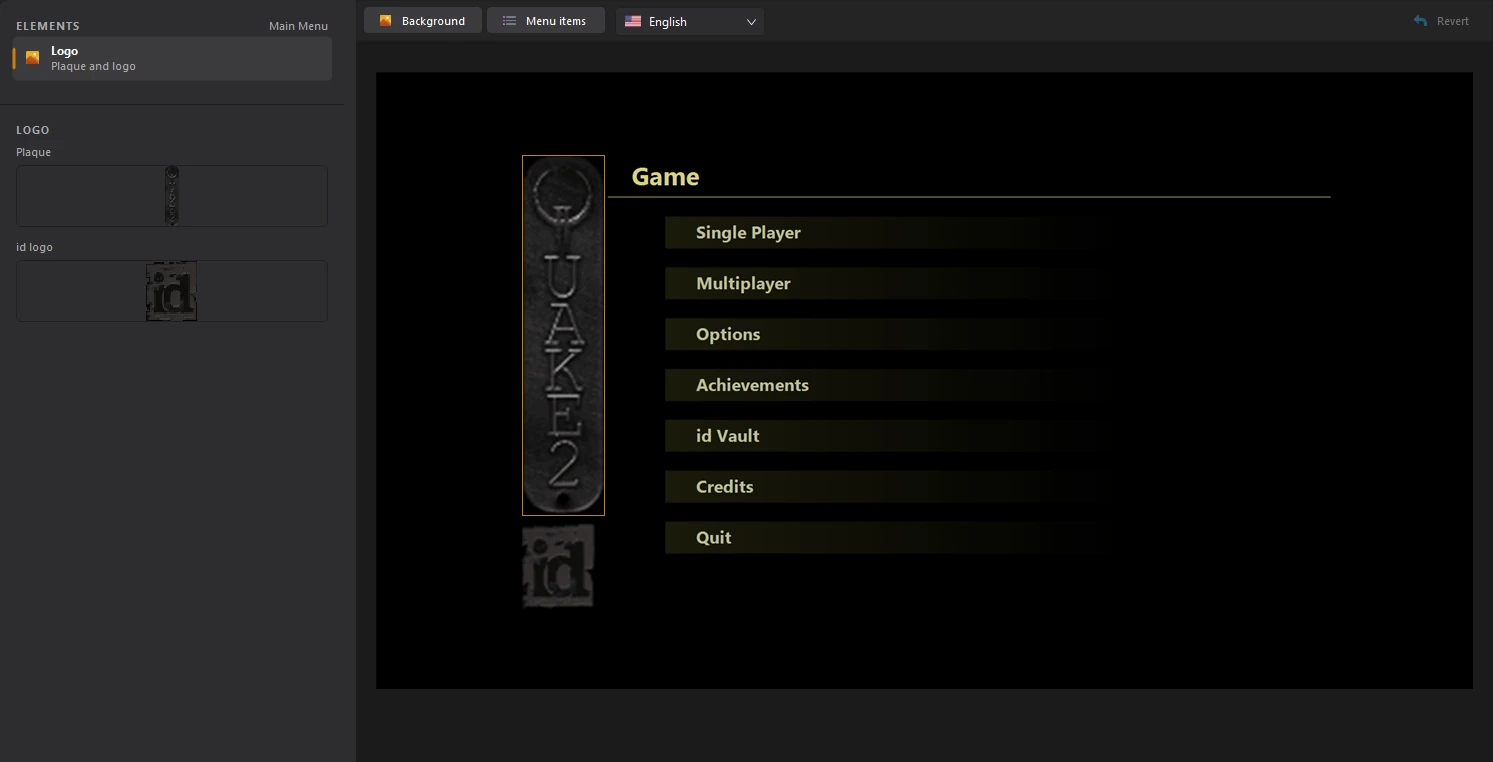This screenshot has width=1493, height=762.
Task: Click the Main Menu label
Action: coord(298,26)
